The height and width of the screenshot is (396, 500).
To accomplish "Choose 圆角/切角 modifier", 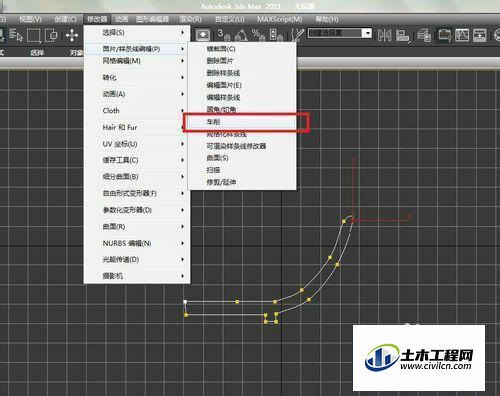I will pos(242,109).
